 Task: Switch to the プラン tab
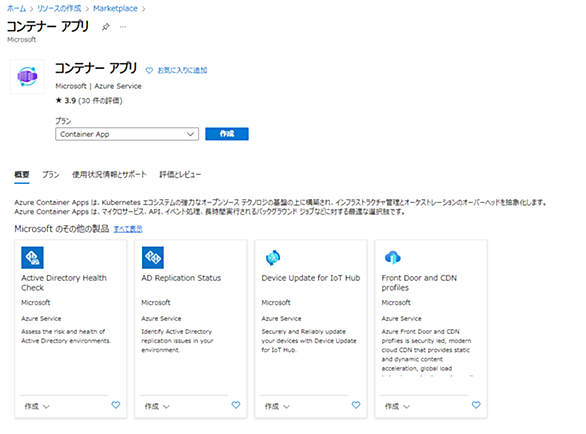point(51,175)
